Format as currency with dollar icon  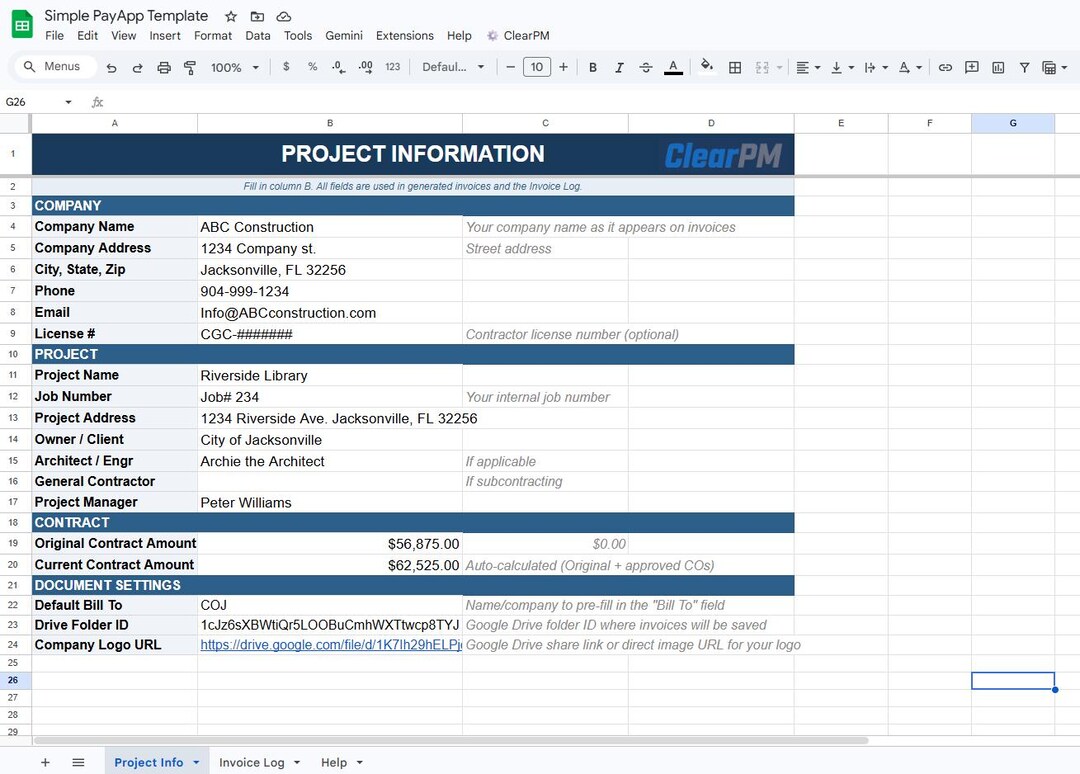(x=286, y=67)
